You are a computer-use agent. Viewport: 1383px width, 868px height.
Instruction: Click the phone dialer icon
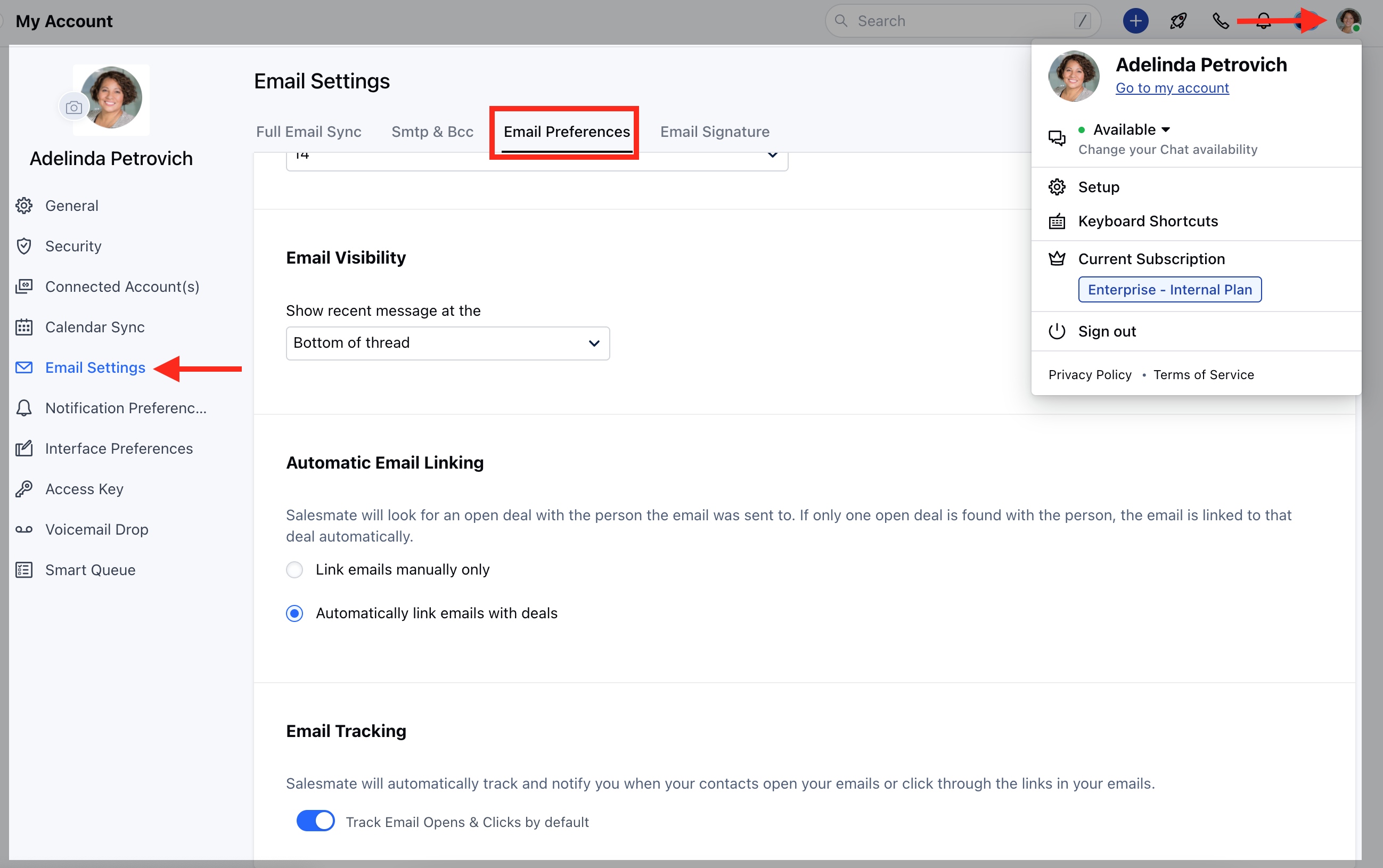[x=1220, y=21]
